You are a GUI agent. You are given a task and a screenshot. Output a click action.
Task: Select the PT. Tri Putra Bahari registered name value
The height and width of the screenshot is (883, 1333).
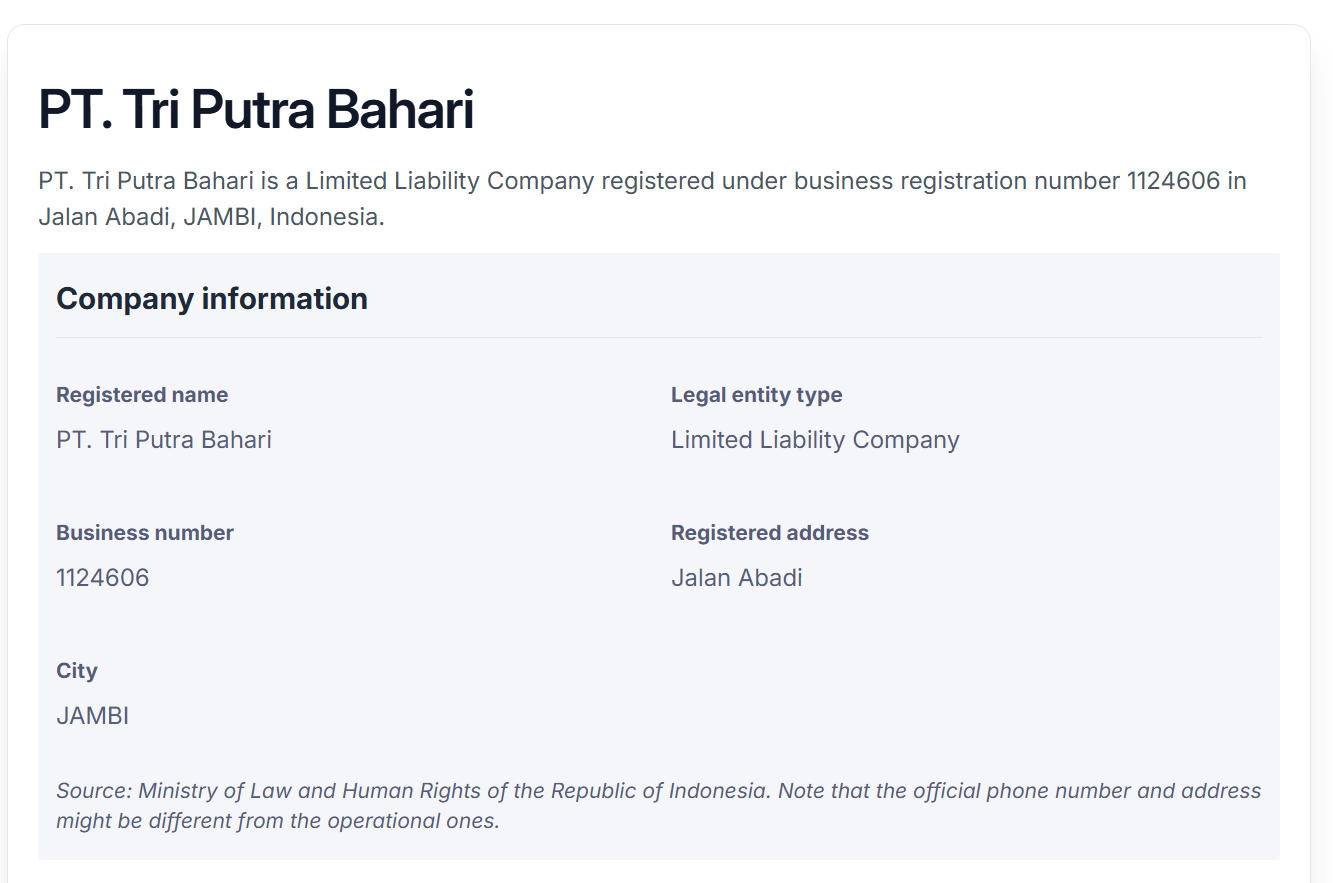164,440
